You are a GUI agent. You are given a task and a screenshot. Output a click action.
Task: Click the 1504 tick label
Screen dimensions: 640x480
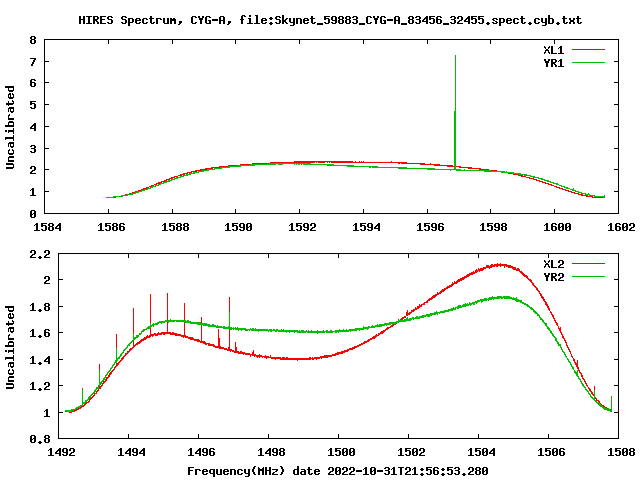481,452
